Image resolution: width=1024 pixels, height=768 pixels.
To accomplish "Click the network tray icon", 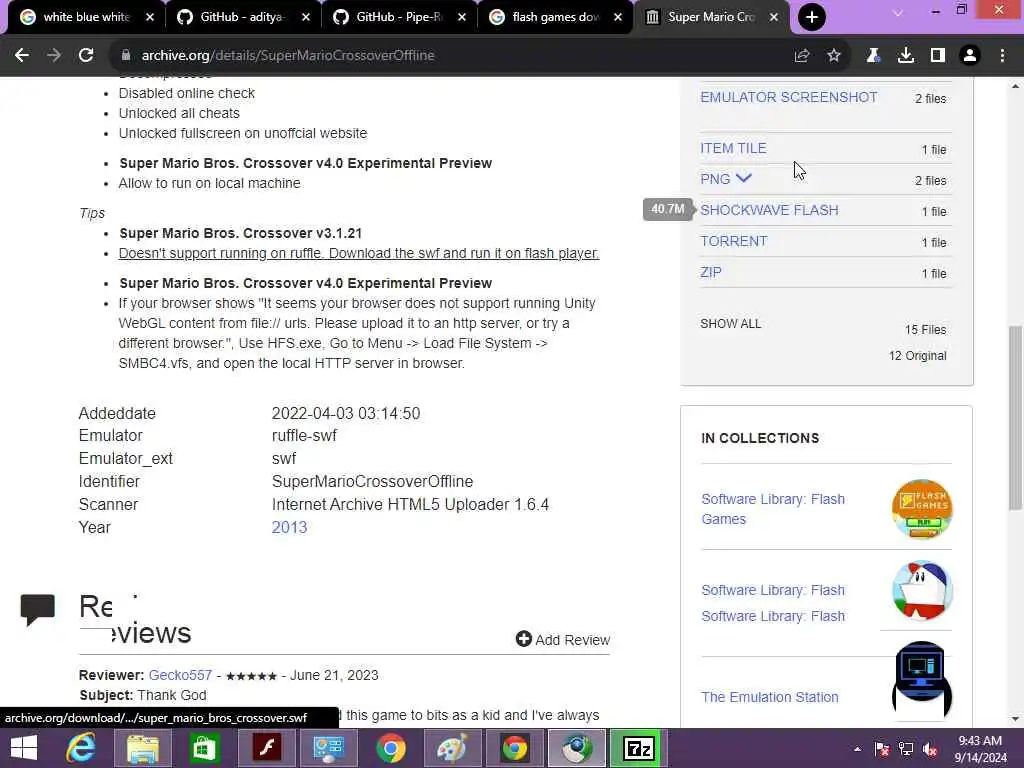I will (906, 749).
